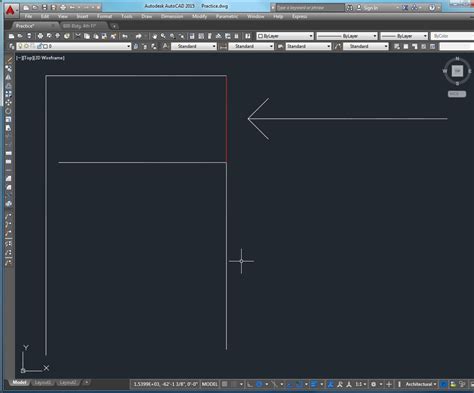Click the Autodesk Exchange X icon
474x393 pixels.
[x=406, y=7]
